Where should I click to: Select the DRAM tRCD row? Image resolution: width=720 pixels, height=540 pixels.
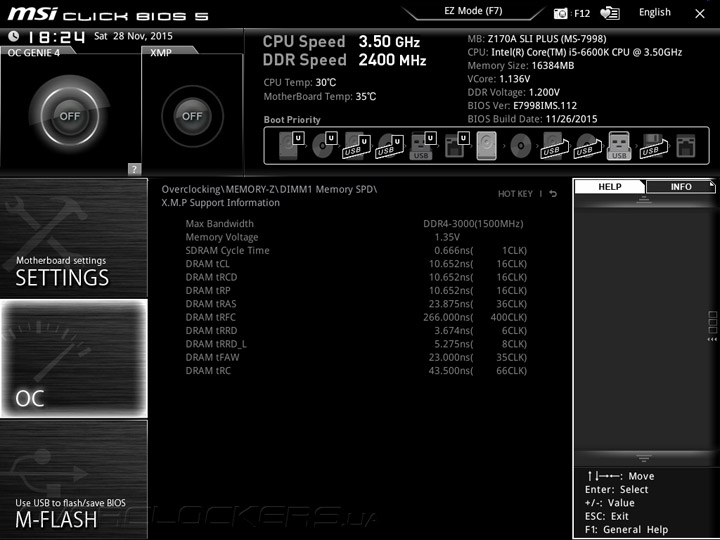[x=356, y=277]
